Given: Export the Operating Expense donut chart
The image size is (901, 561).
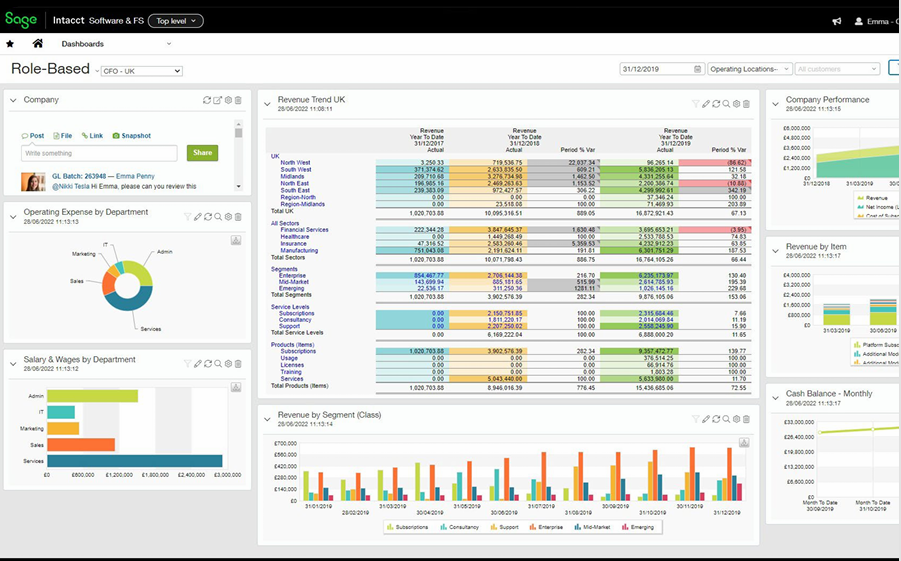Looking at the screenshot, I should pyautogui.click(x=236, y=240).
